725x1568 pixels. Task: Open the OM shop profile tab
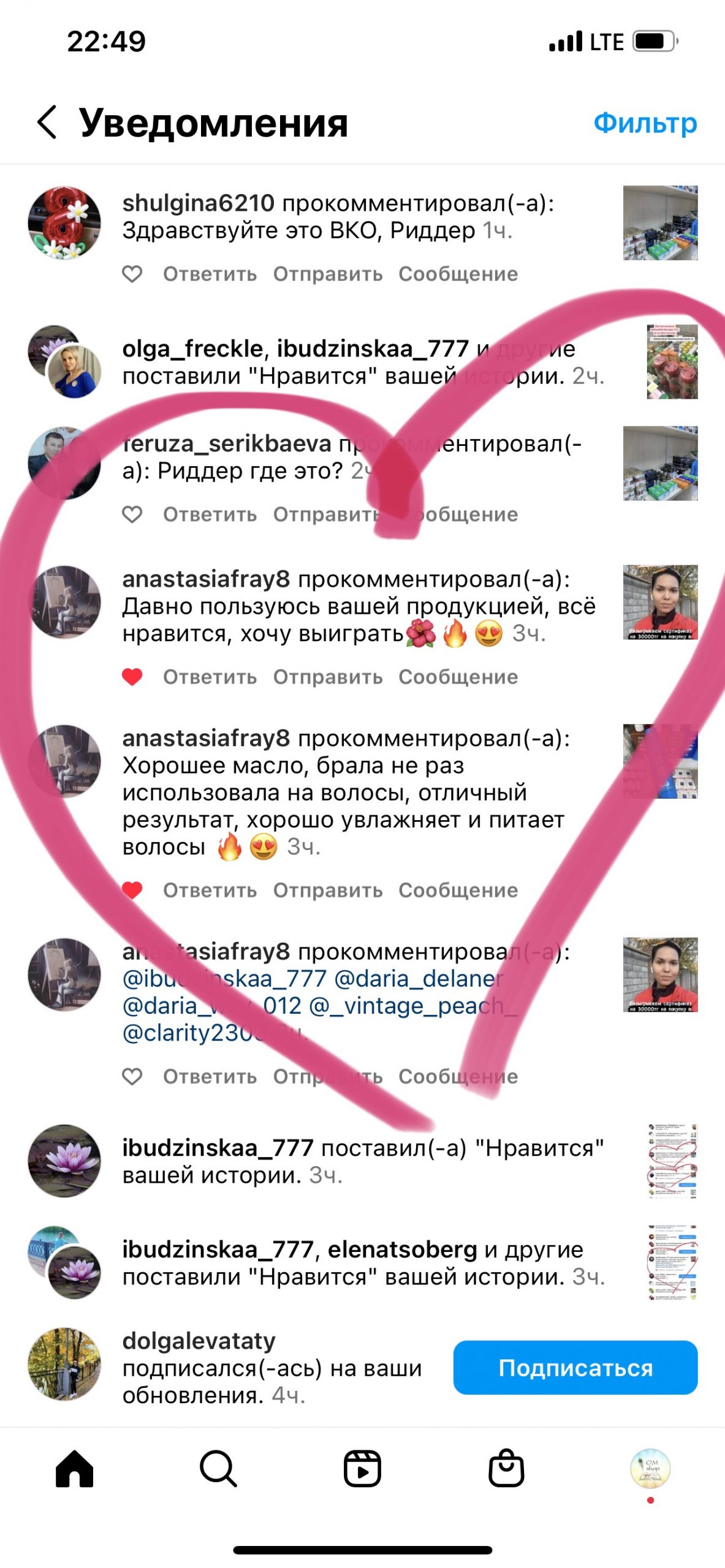point(650,1469)
